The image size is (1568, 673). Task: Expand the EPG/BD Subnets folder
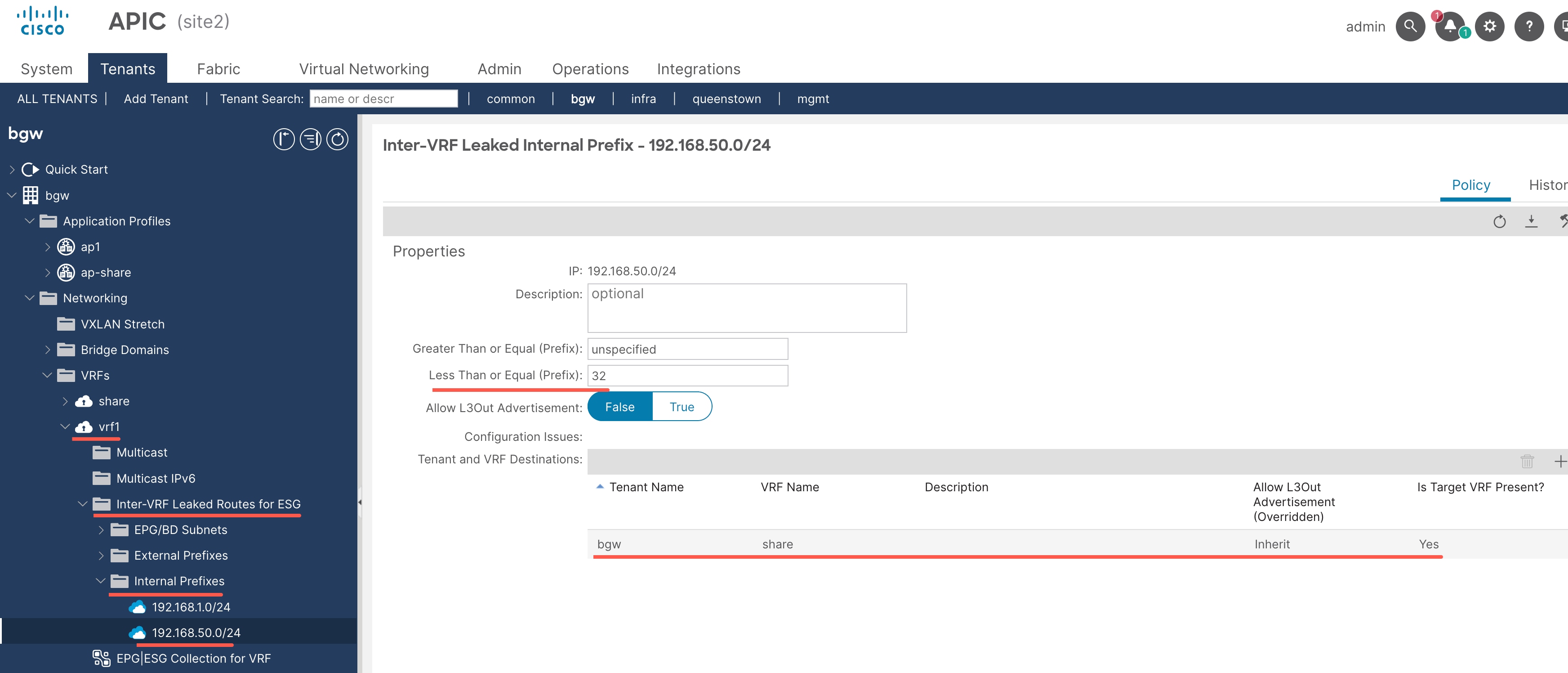[x=101, y=530]
